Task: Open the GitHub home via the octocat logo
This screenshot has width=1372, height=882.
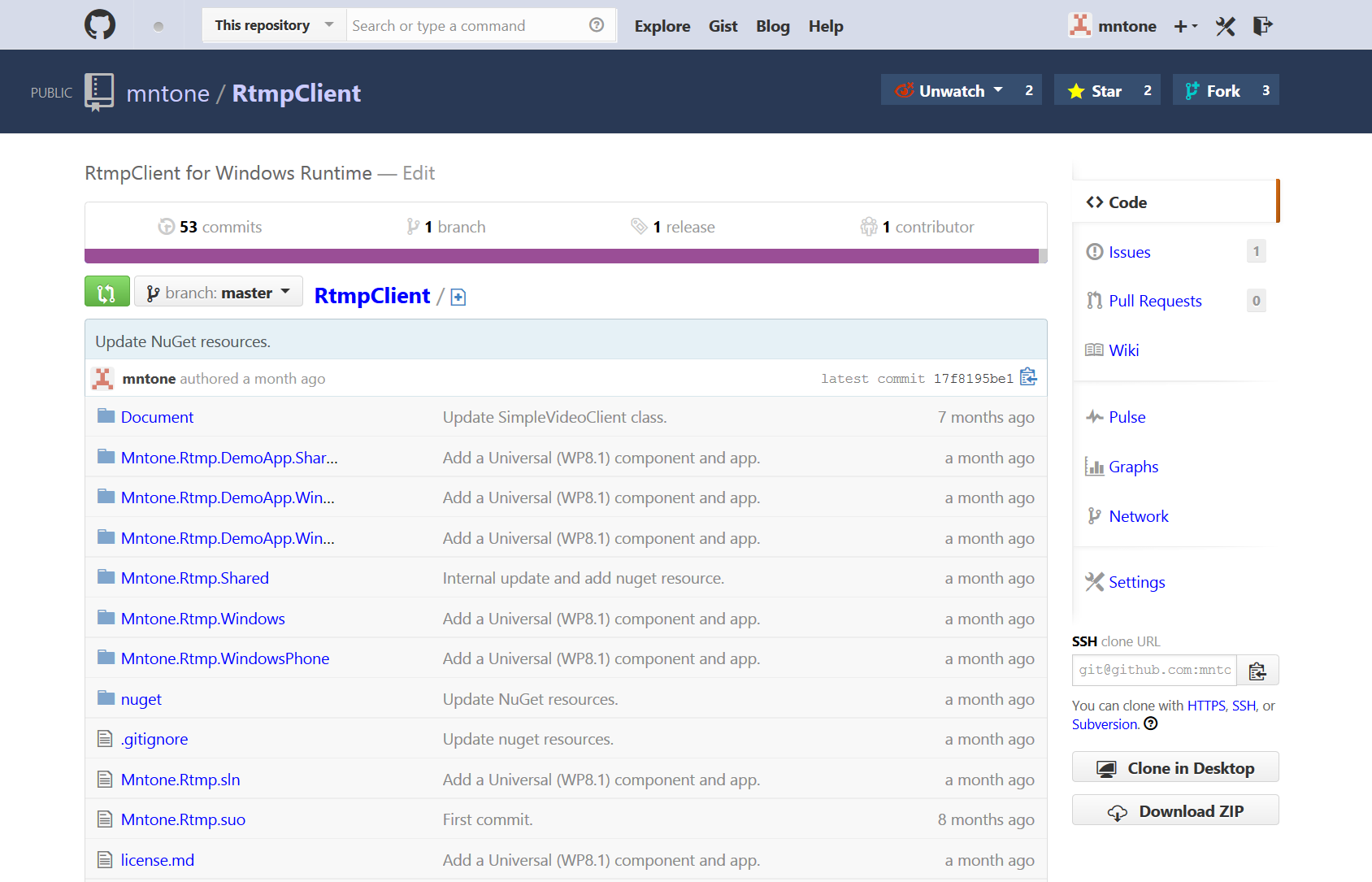Action: click(99, 24)
